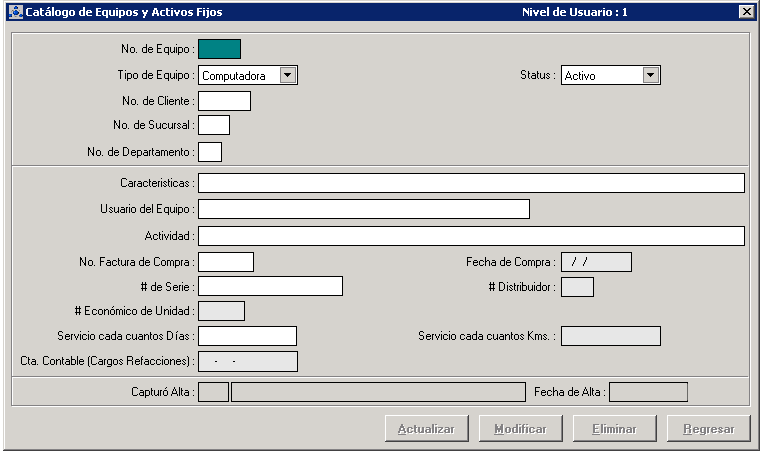Click the # de Serie input
This screenshot has height=453, width=760.
(270, 287)
